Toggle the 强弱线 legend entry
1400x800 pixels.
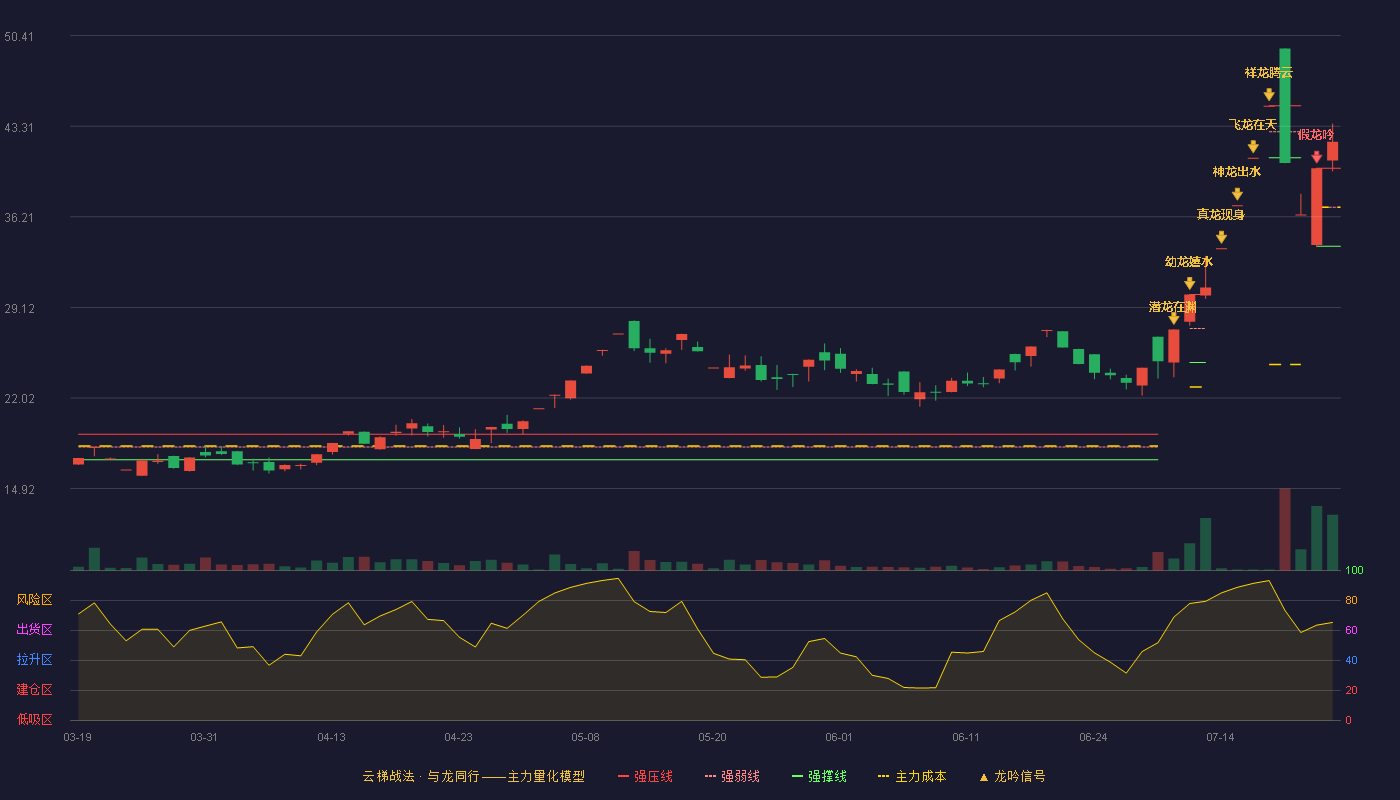732,776
